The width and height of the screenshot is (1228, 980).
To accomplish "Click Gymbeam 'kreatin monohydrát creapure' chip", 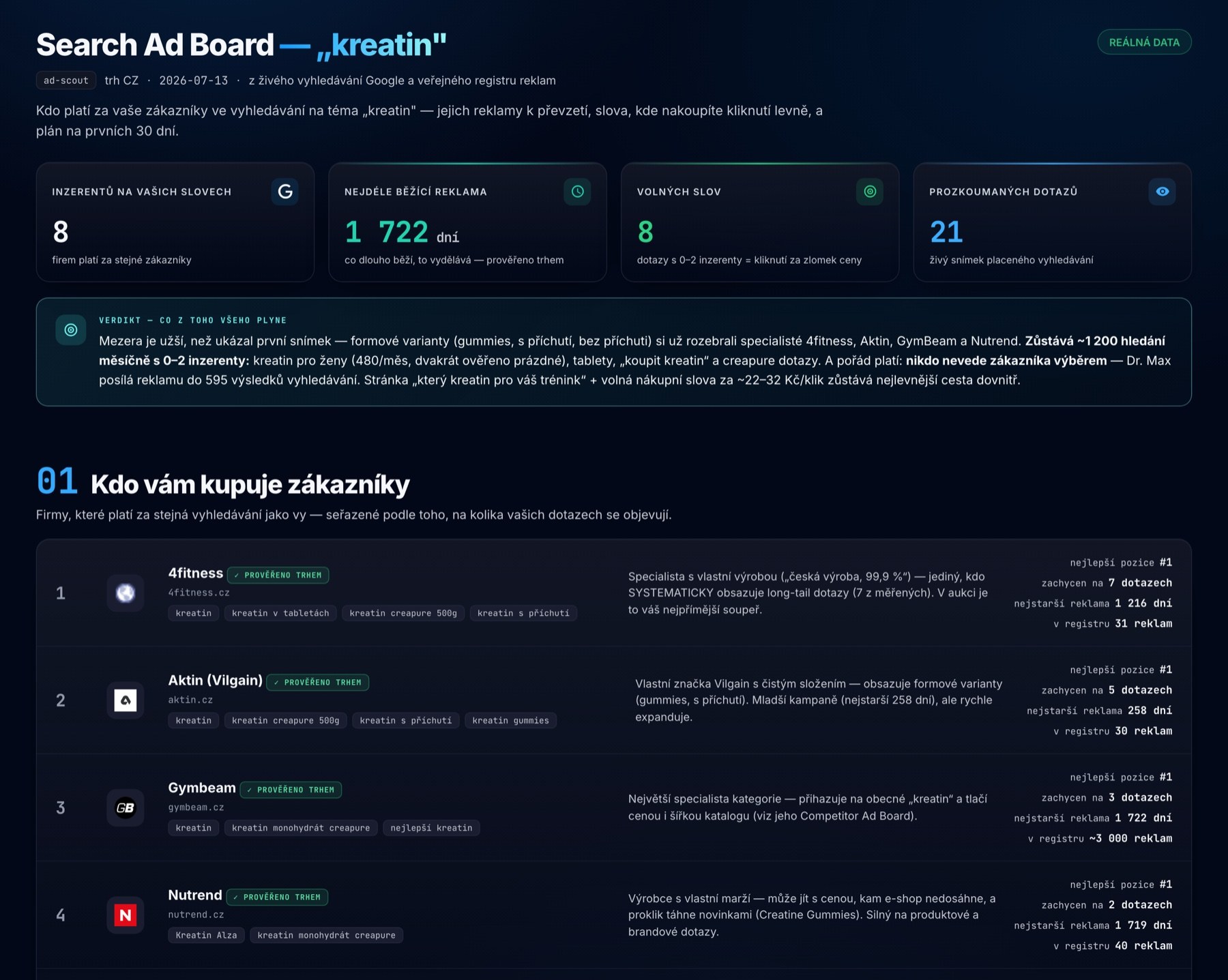I will [301, 828].
